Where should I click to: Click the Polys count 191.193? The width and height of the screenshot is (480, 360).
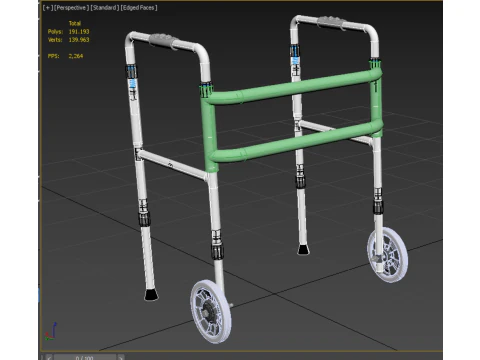coord(79,32)
